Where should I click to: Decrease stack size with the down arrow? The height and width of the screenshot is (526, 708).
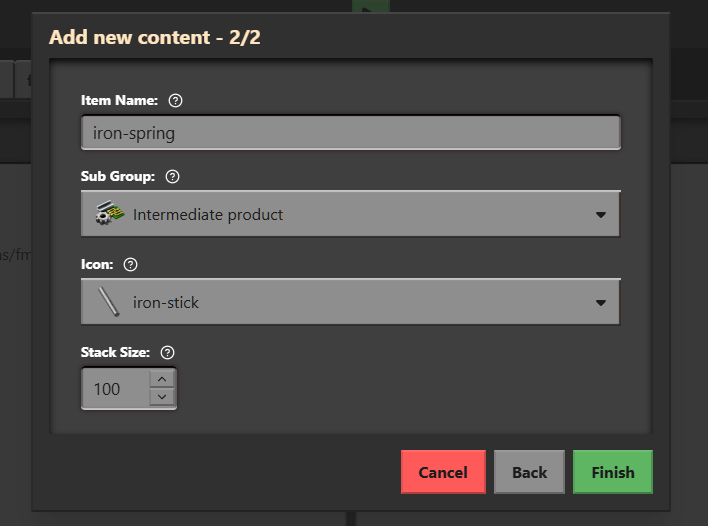pos(162,397)
